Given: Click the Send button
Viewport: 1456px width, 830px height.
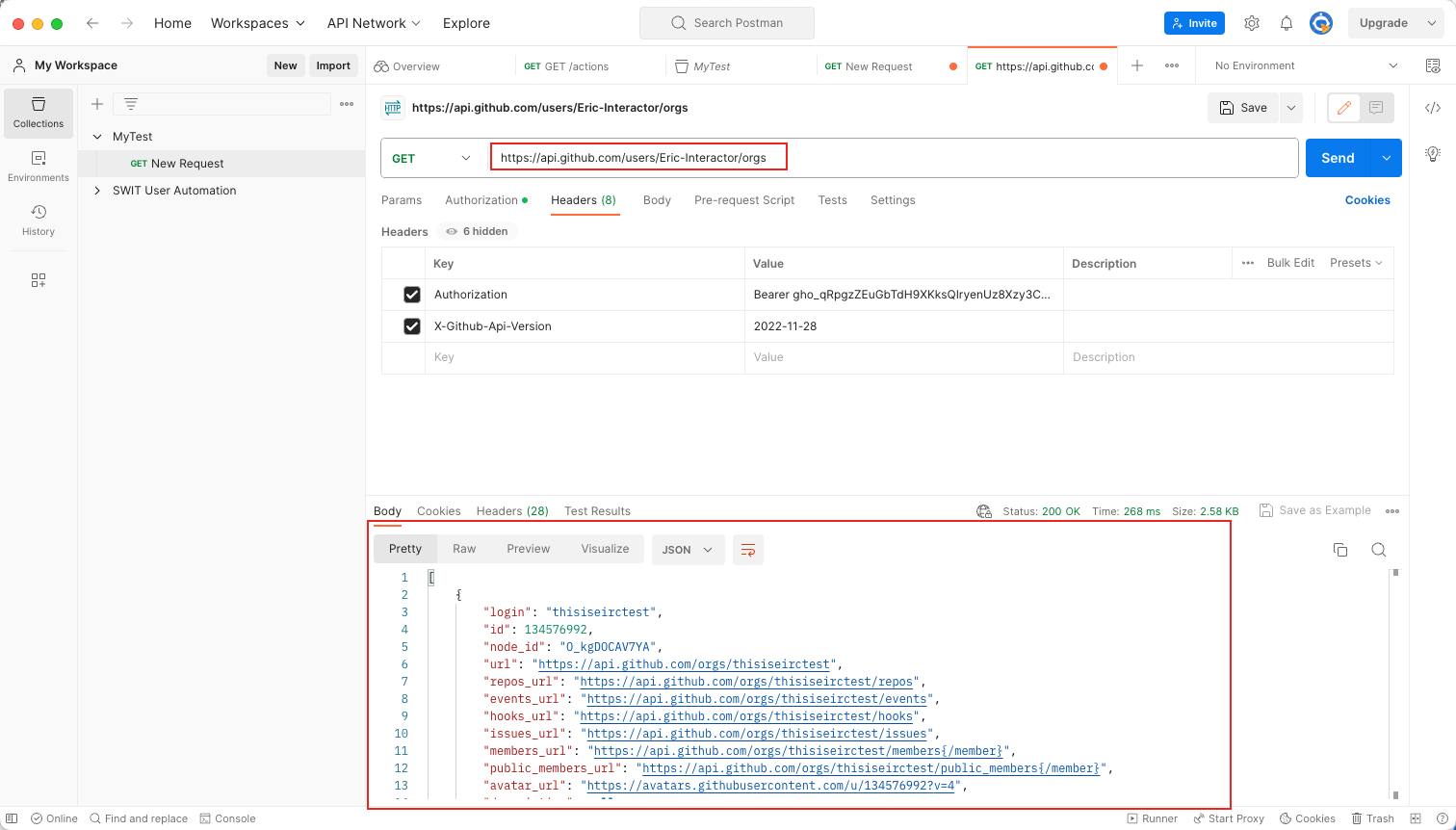Looking at the screenshot, I should coord(1338,158).
